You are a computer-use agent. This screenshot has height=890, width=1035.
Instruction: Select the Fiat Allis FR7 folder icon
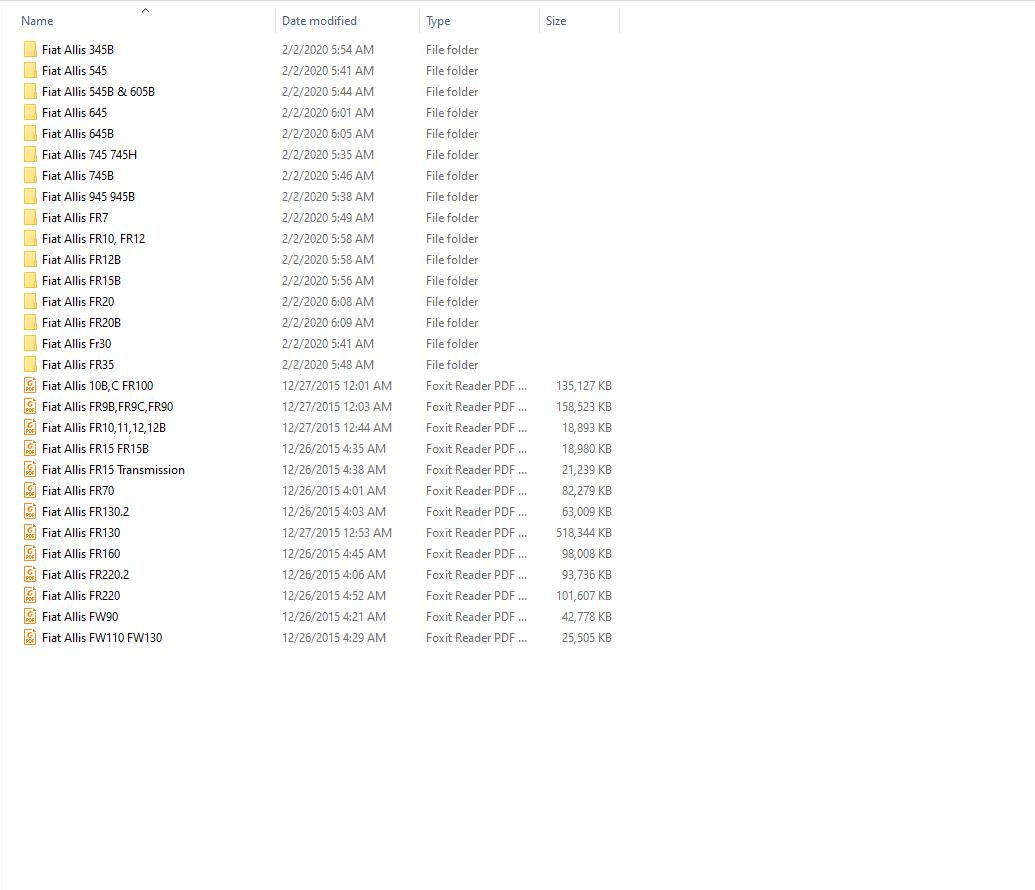30,218
